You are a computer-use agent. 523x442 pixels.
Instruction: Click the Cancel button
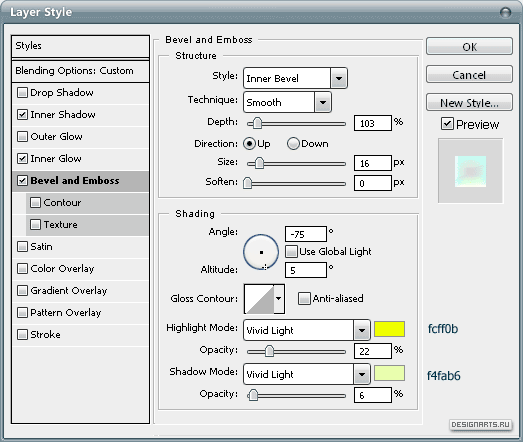[469, 74]
